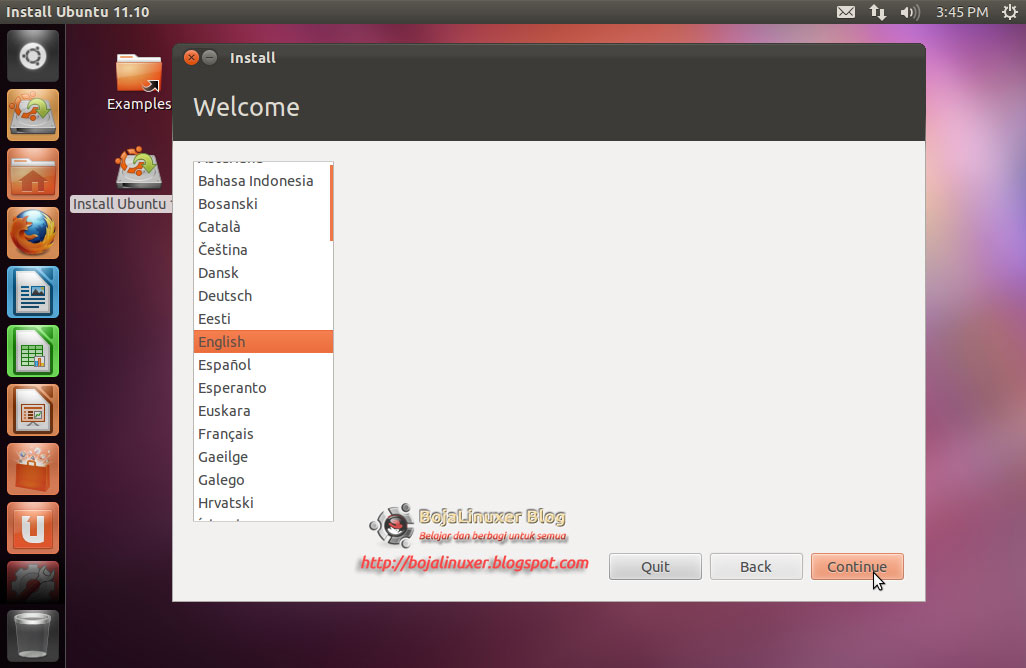The image size is (1026, 668).
Task: Open the Trash icon in the launcher
Action: [x=33, y=636]
